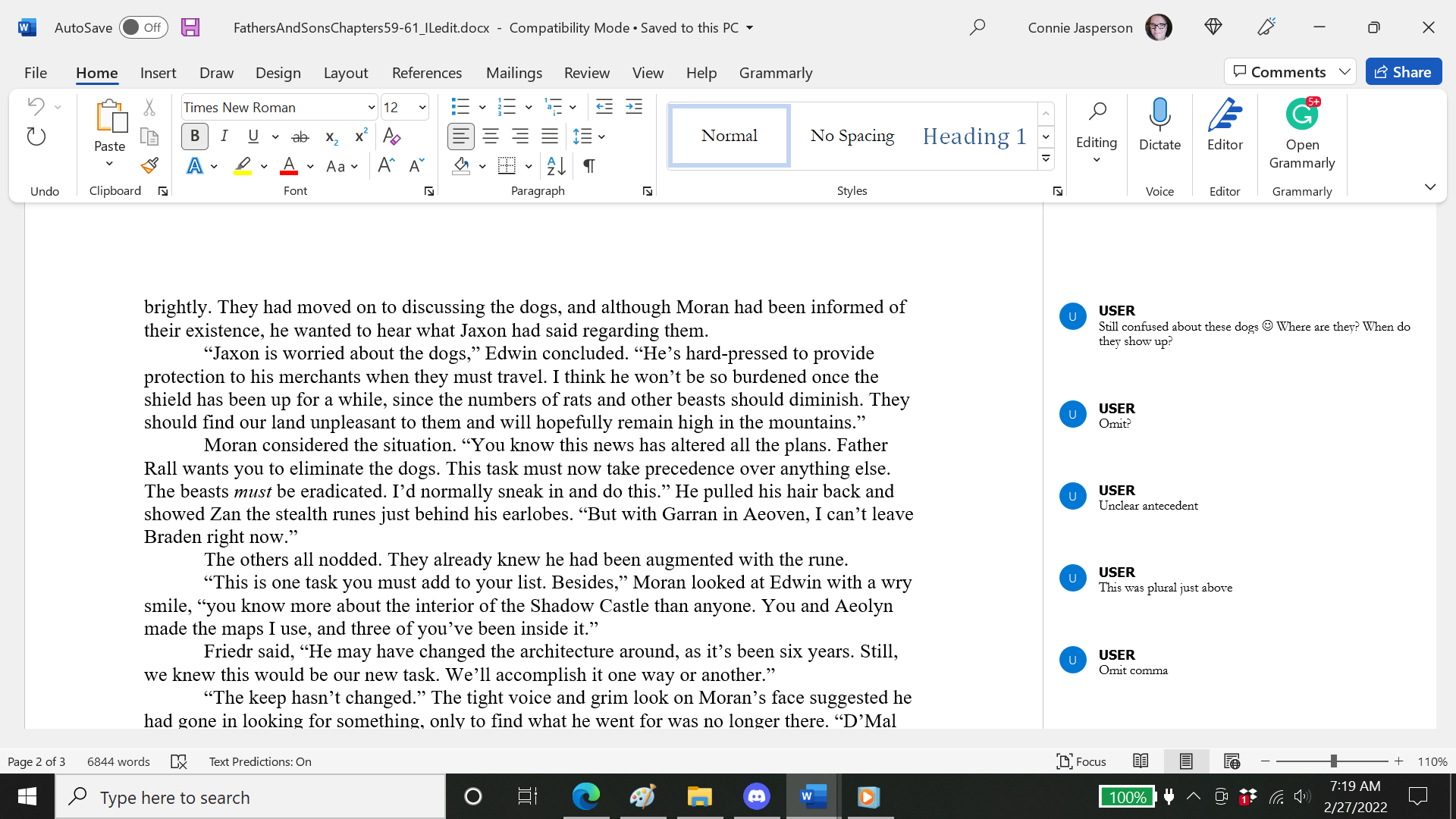Toggle AutoSave switch
Image resolution: width=1456 pixels, height=819 pixels.
point(143,27)
